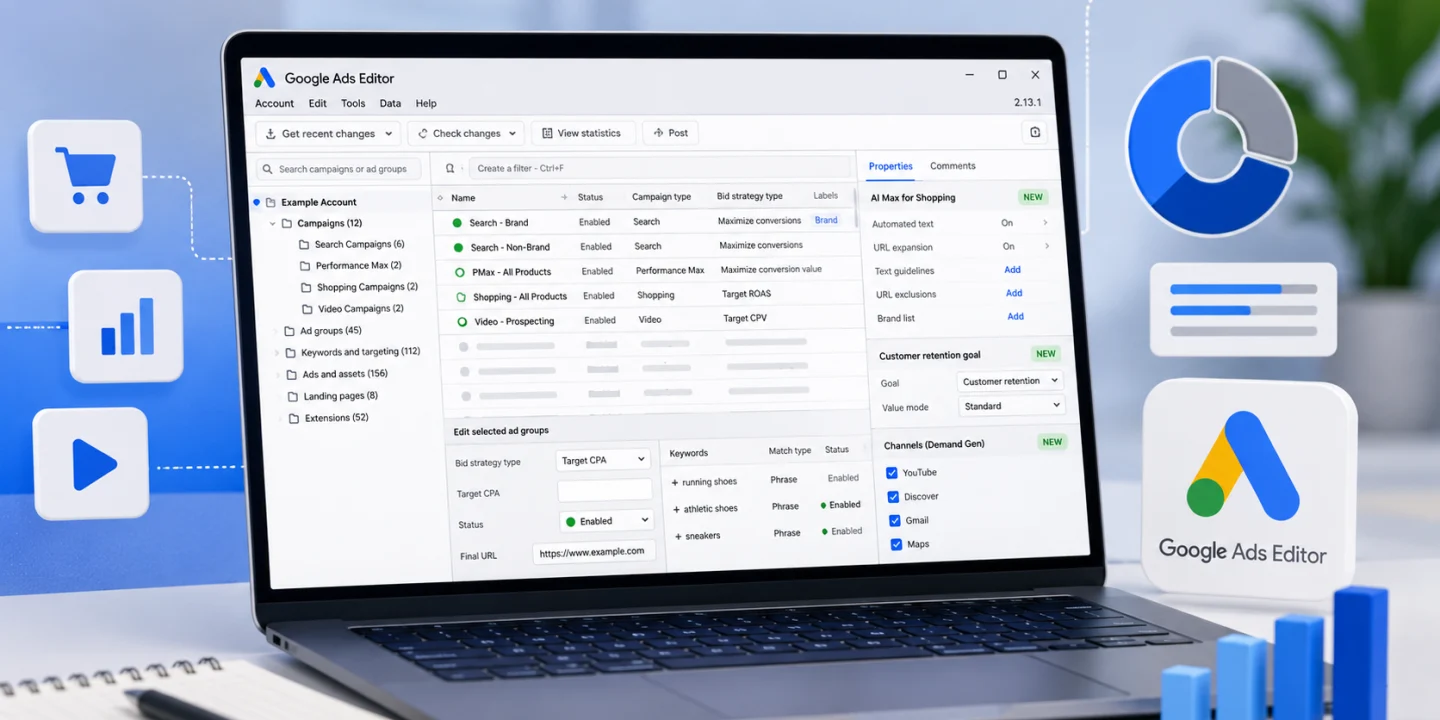Screen dimensions: 1440x720
Task: Open the Data menu
Action: 390,103
